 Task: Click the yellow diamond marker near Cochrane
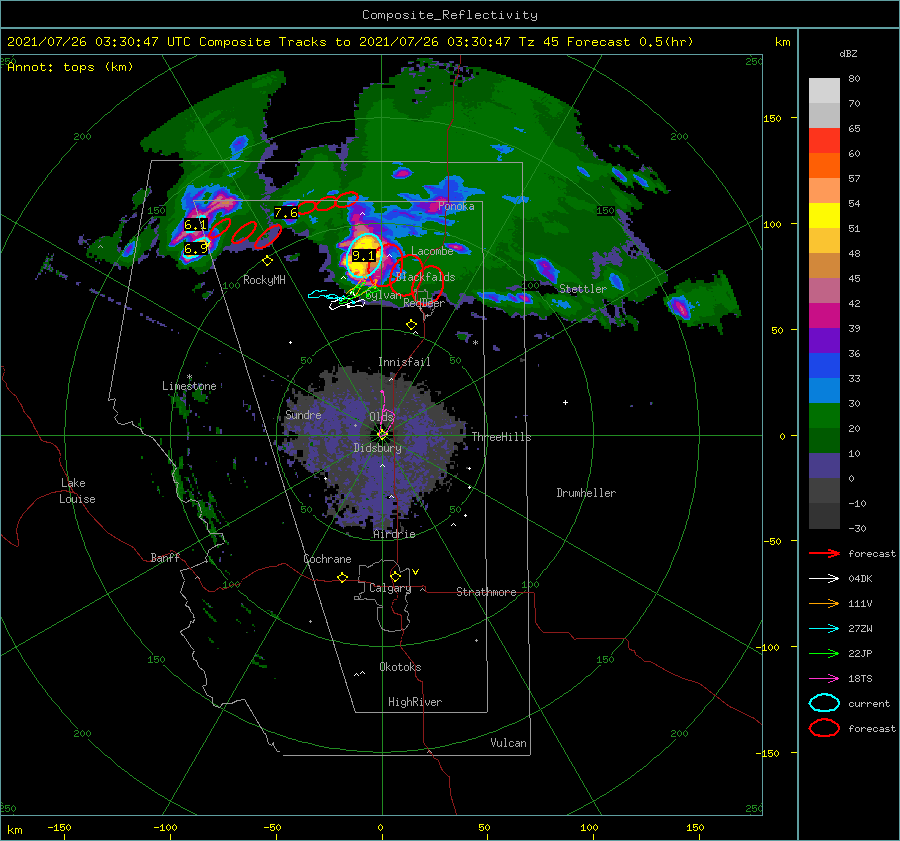[343, 577]
